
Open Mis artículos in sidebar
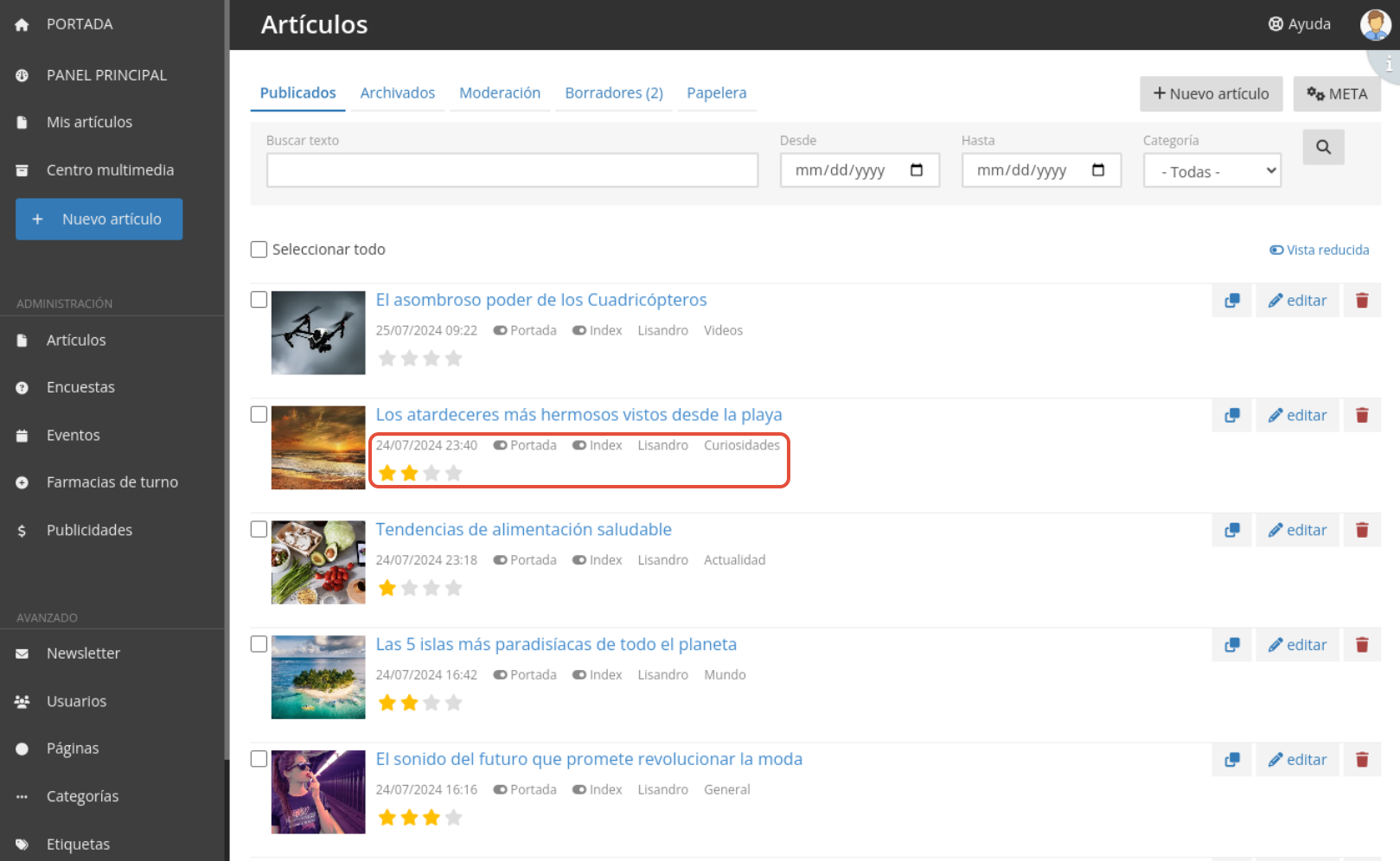pos(89,122)
